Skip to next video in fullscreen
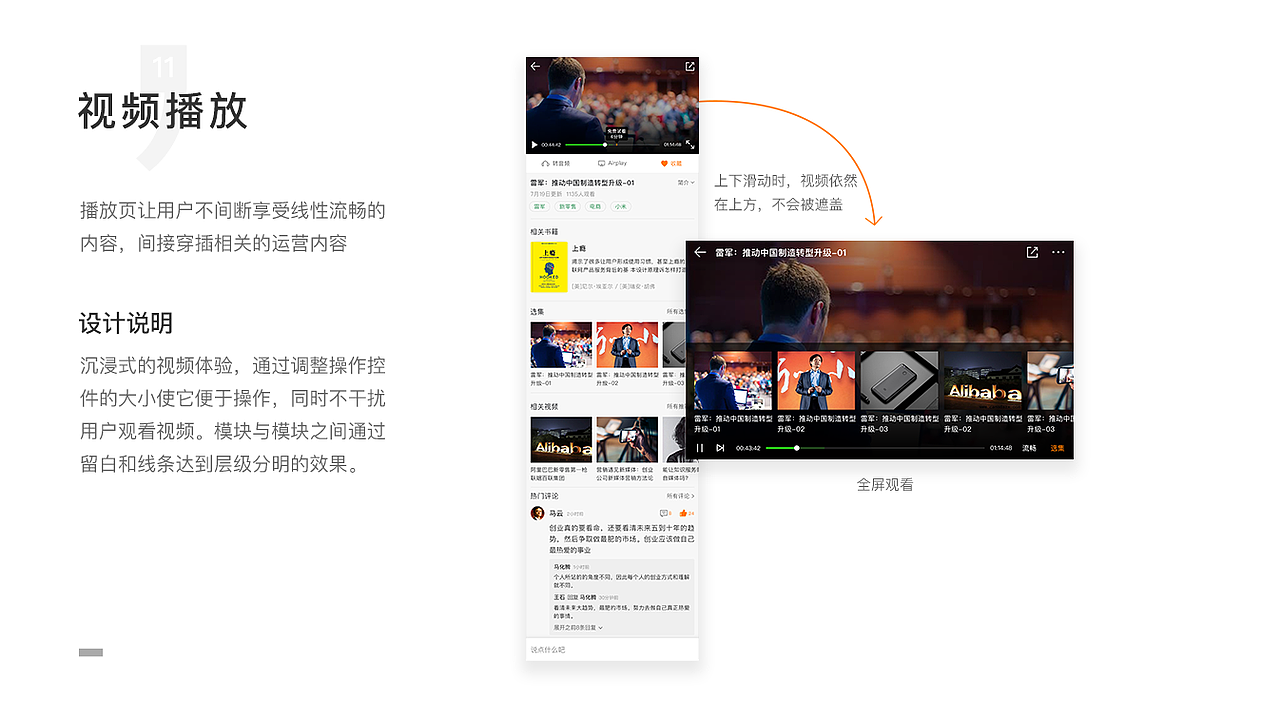This screenshot has height=720, width=1280. coord(720,448)
